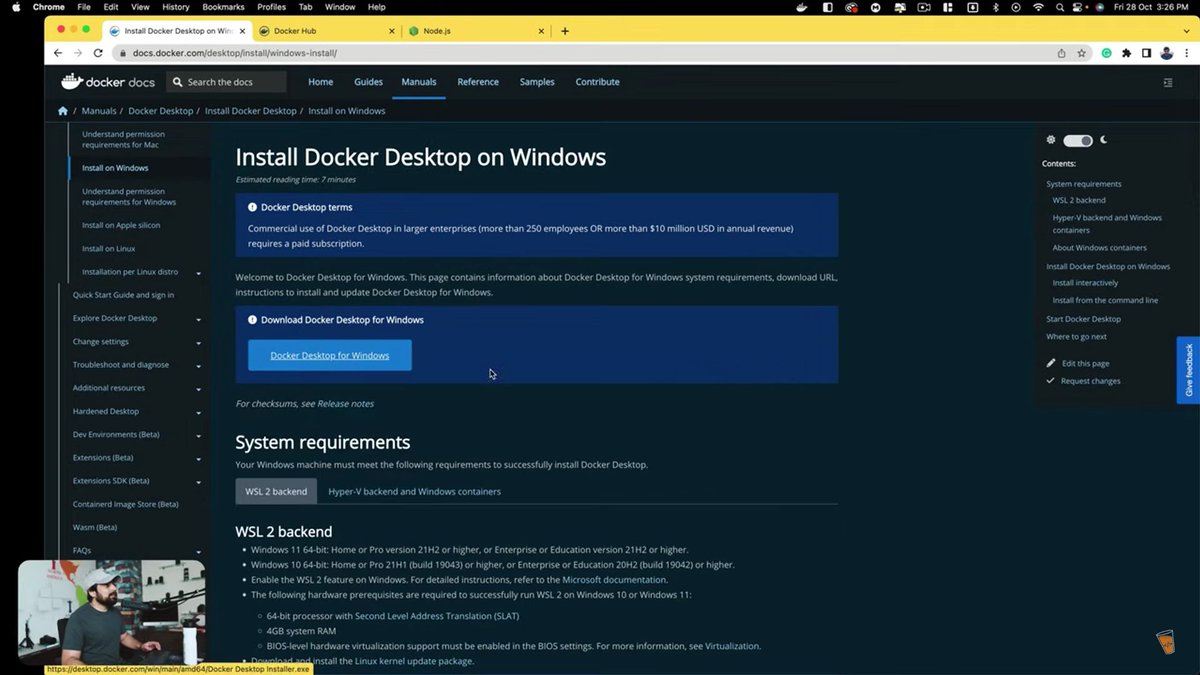Click the share icon in address bar
This screenshot has height=675, width=1200.
coord(1062,53)
